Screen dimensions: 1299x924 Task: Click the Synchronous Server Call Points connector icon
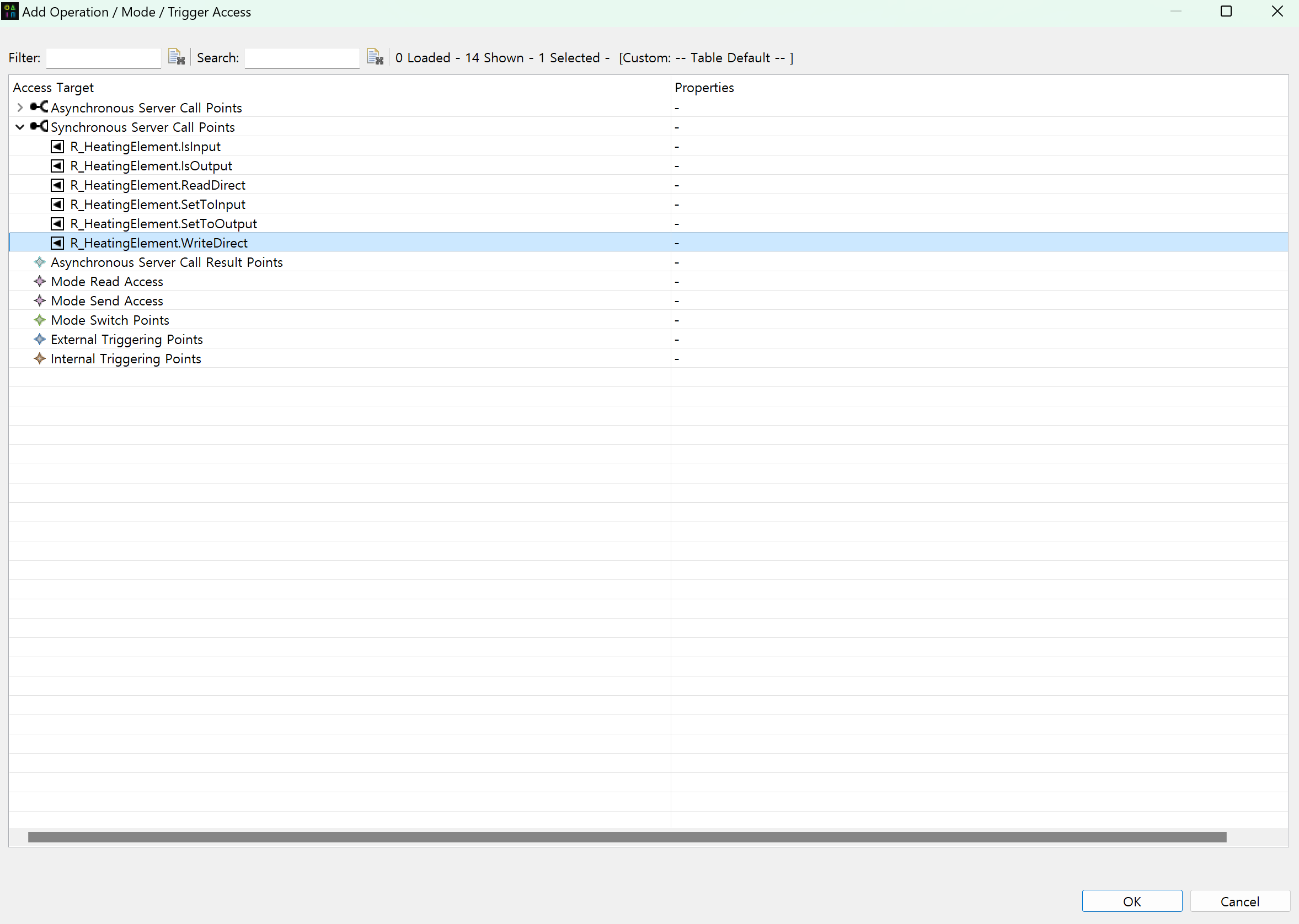39,126
